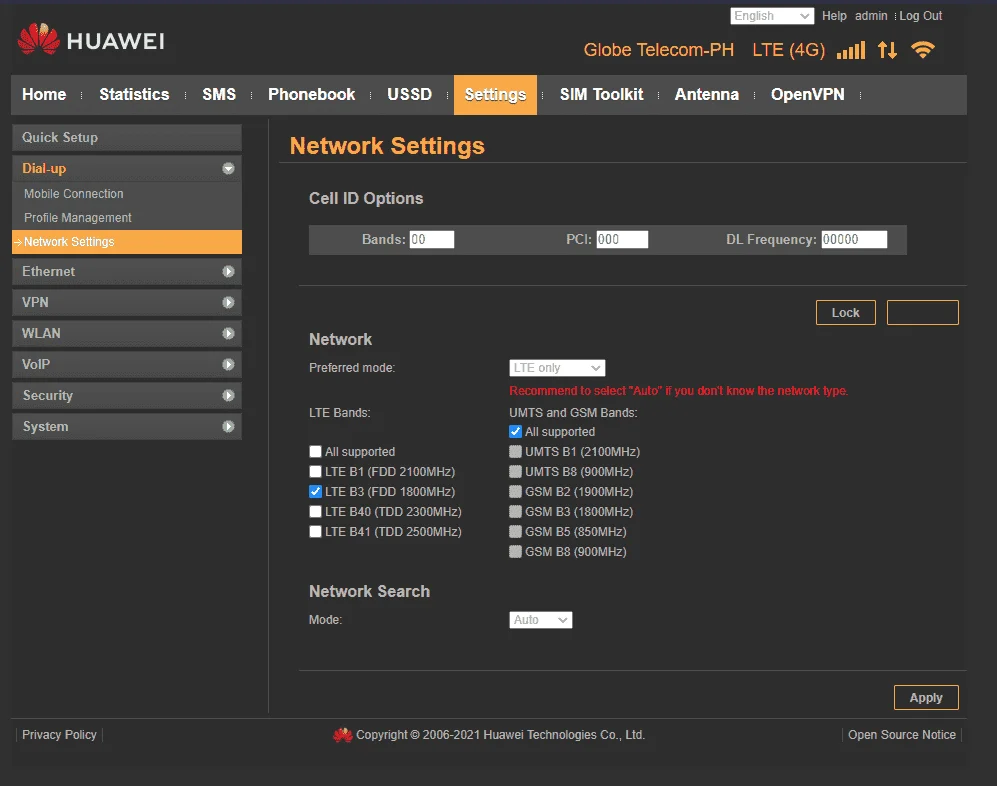This screenshot has width=997, height=786.
Task: Enable LTE B41 (TDD 2500MHz) checkbox
Action: coord(315,532)
